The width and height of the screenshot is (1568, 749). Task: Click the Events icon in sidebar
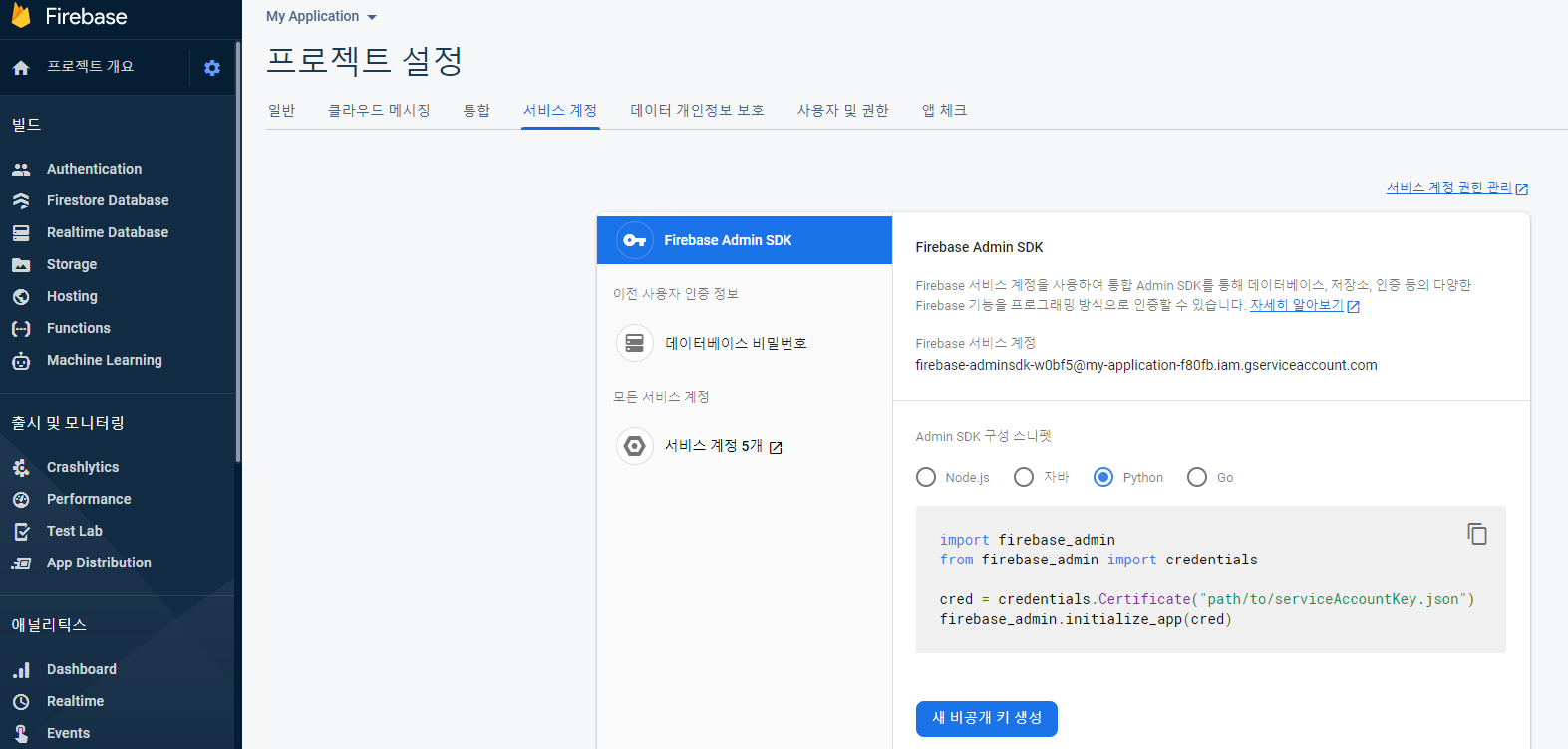tap(21, 734)
